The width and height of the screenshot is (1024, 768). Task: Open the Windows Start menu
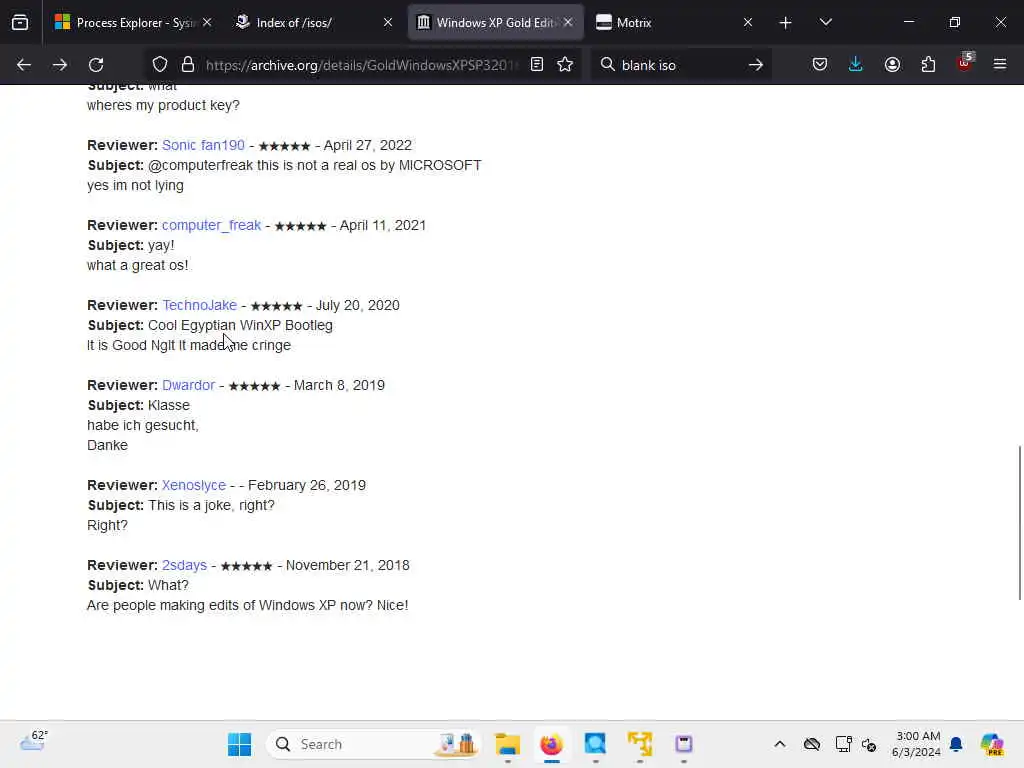tap(239, 744)
